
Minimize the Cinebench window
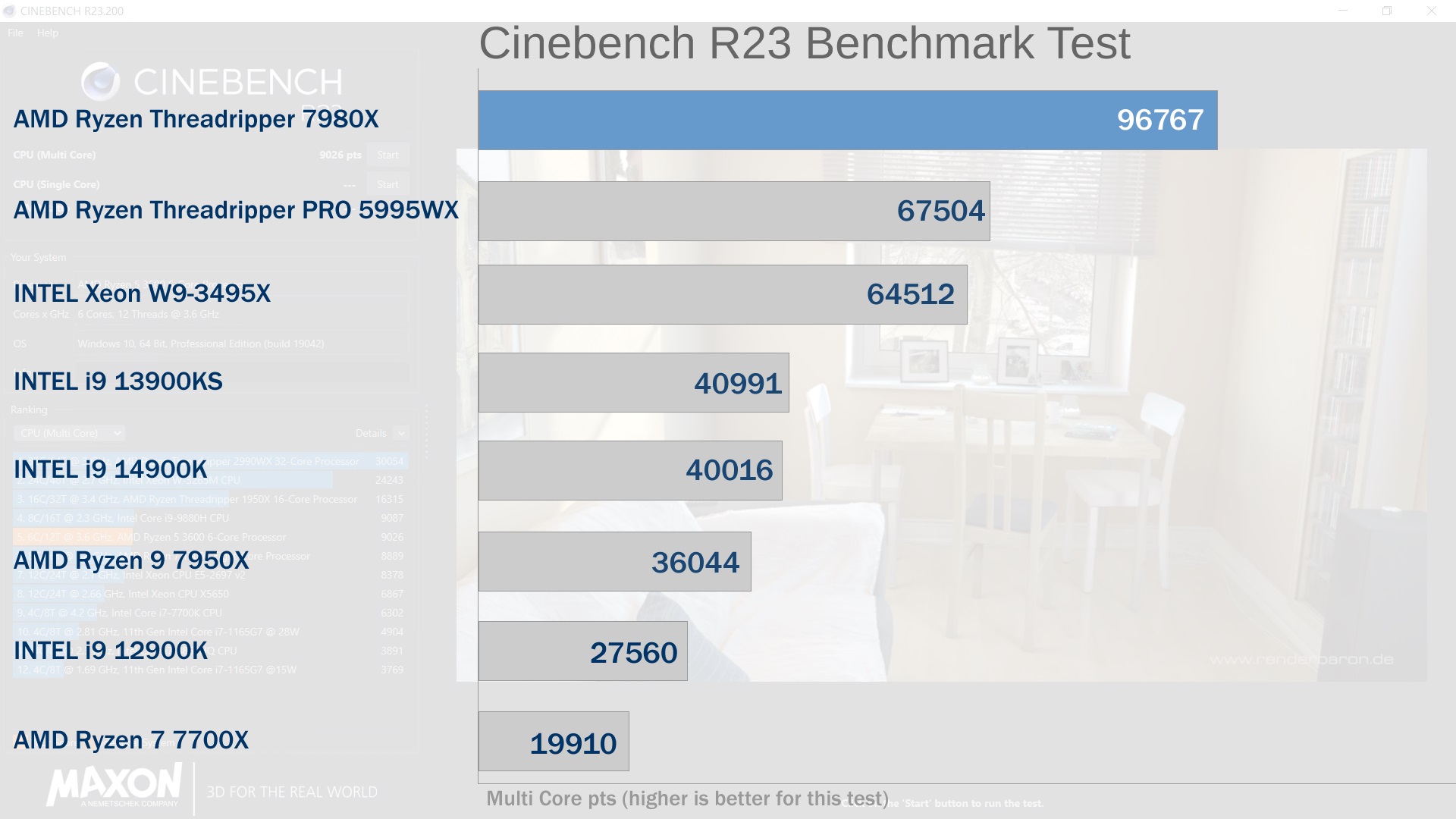(x=1343, y=11)
